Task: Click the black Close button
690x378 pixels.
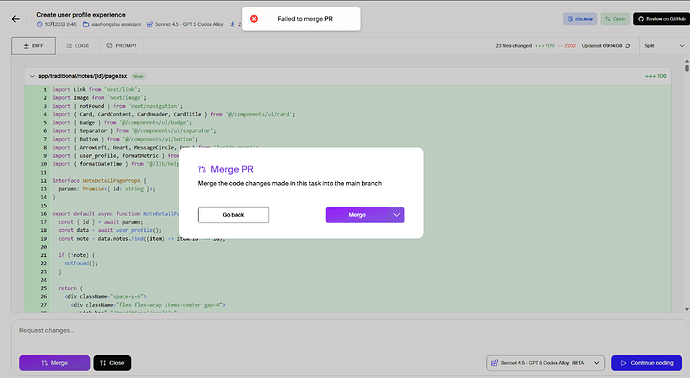Action: pyautogui.click(x=112, y=363)
